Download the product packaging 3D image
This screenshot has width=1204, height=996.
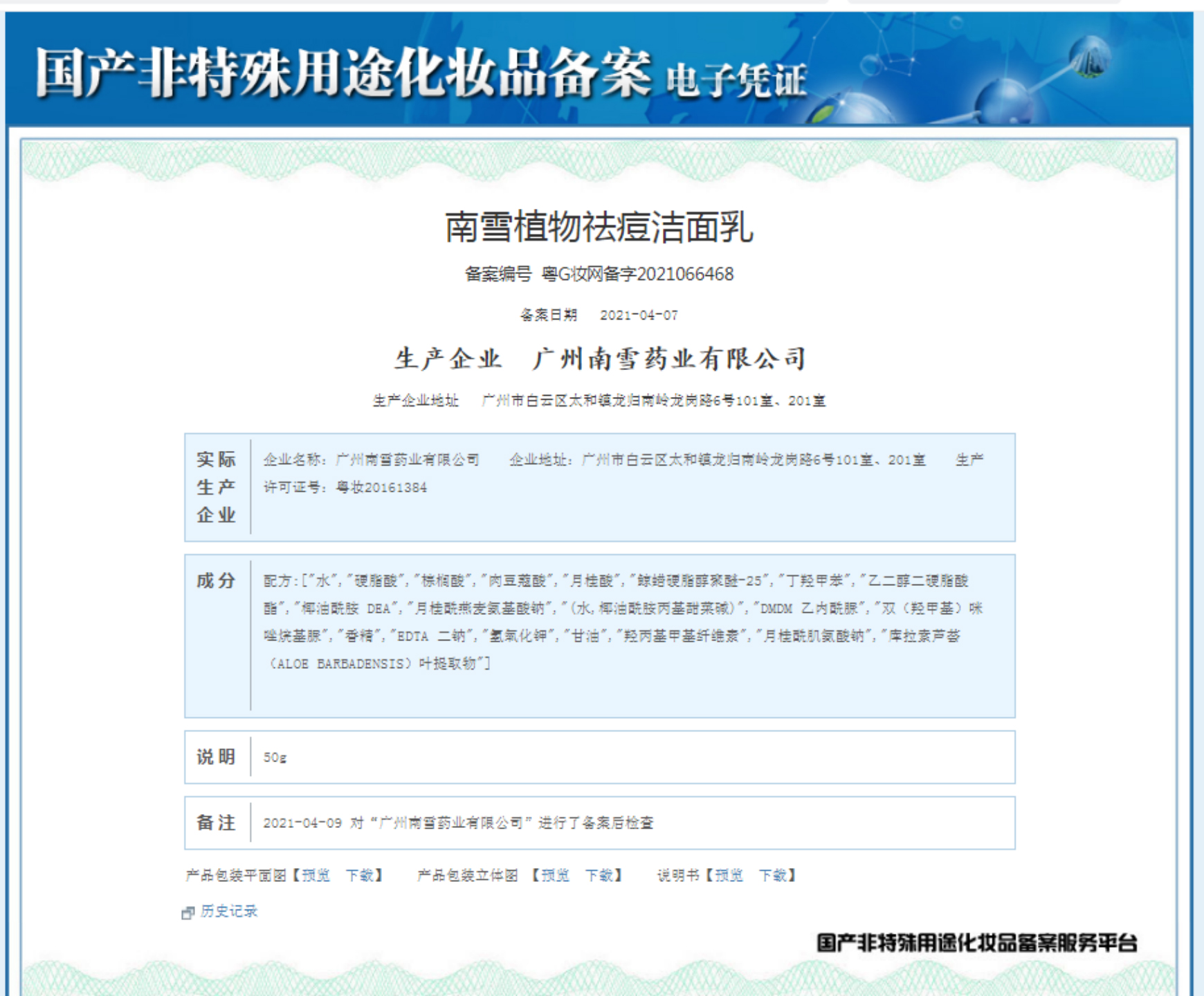[x=599, y=876]
